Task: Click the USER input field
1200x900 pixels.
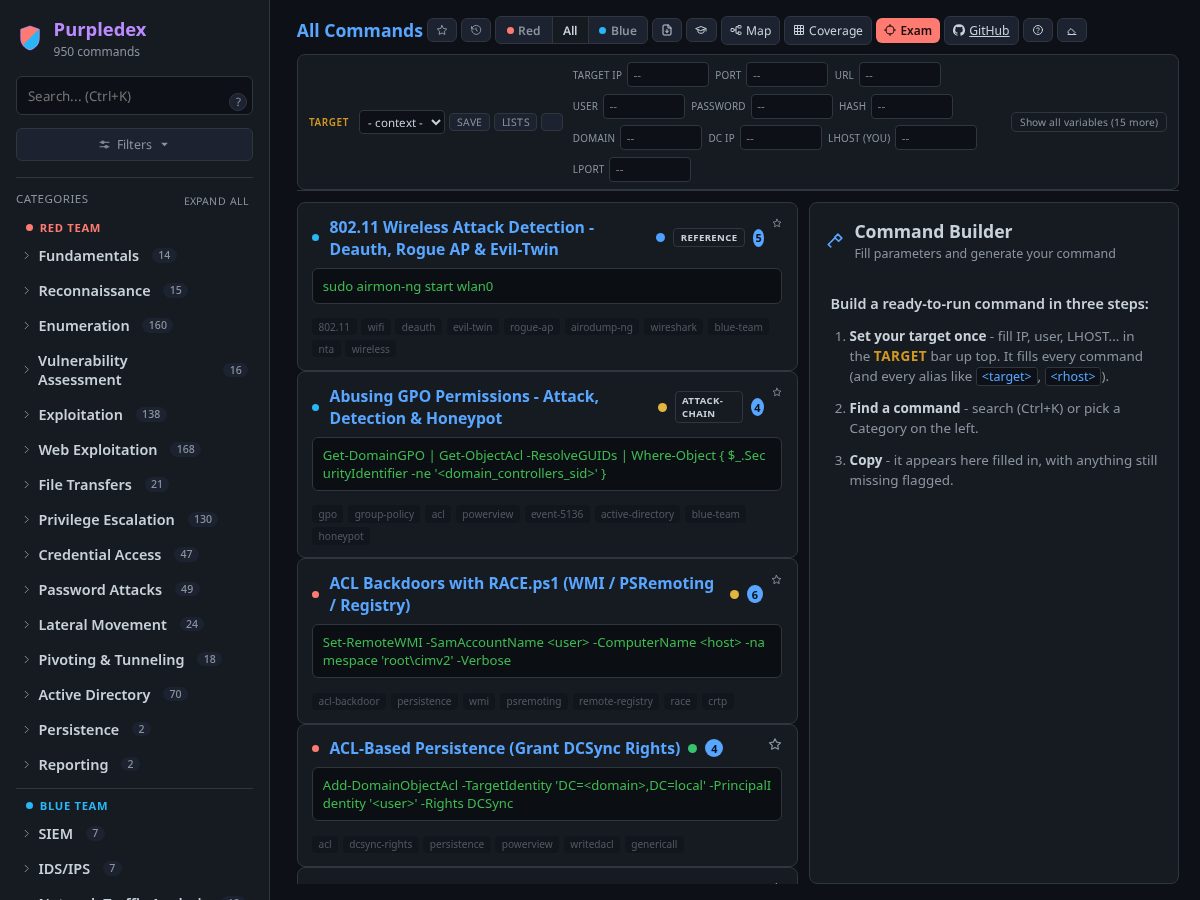Action: click(x=644, y=106)
